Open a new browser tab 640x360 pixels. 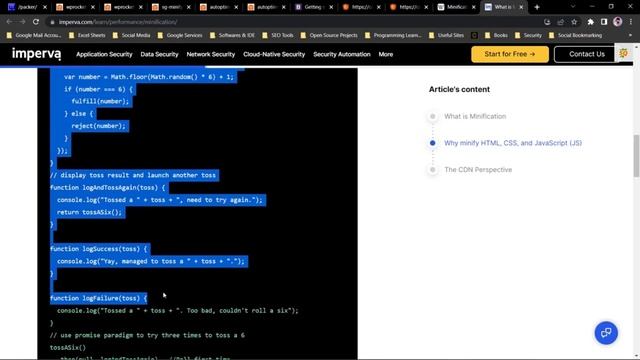click(x=537, y=7)
